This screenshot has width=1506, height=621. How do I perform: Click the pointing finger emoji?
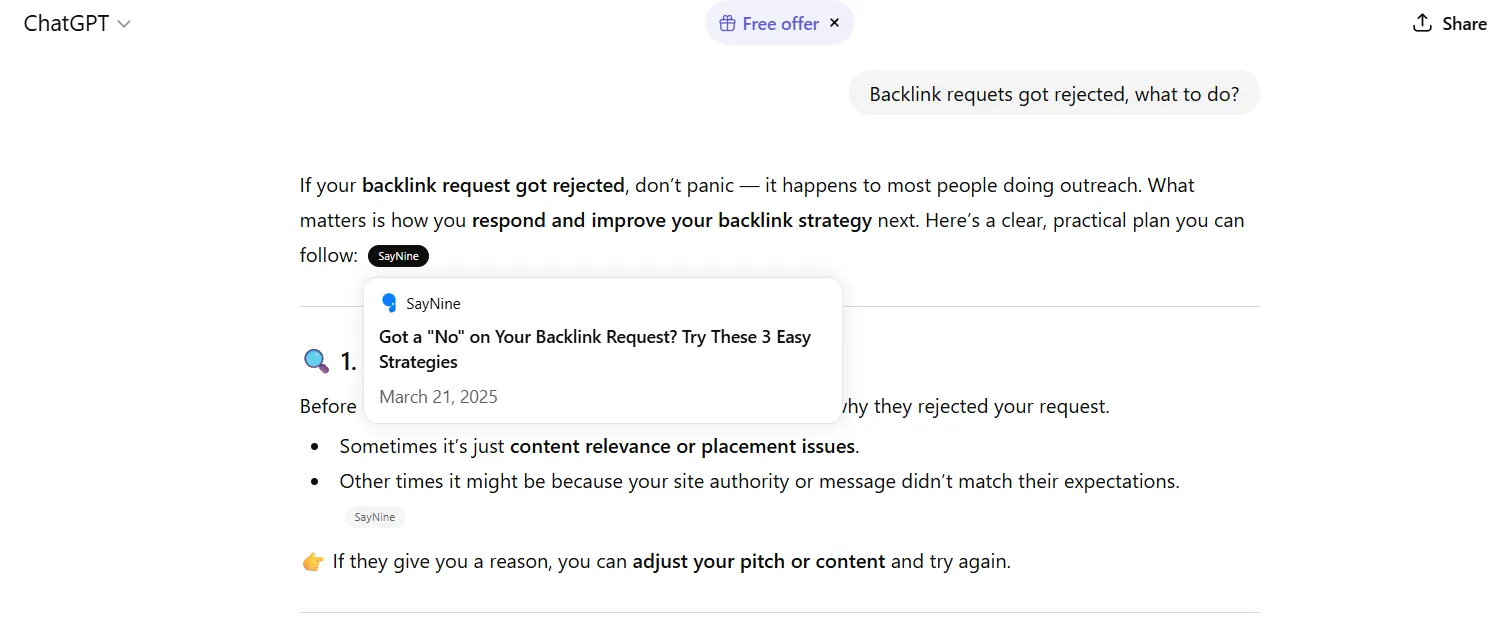click(x=313, y=562)
